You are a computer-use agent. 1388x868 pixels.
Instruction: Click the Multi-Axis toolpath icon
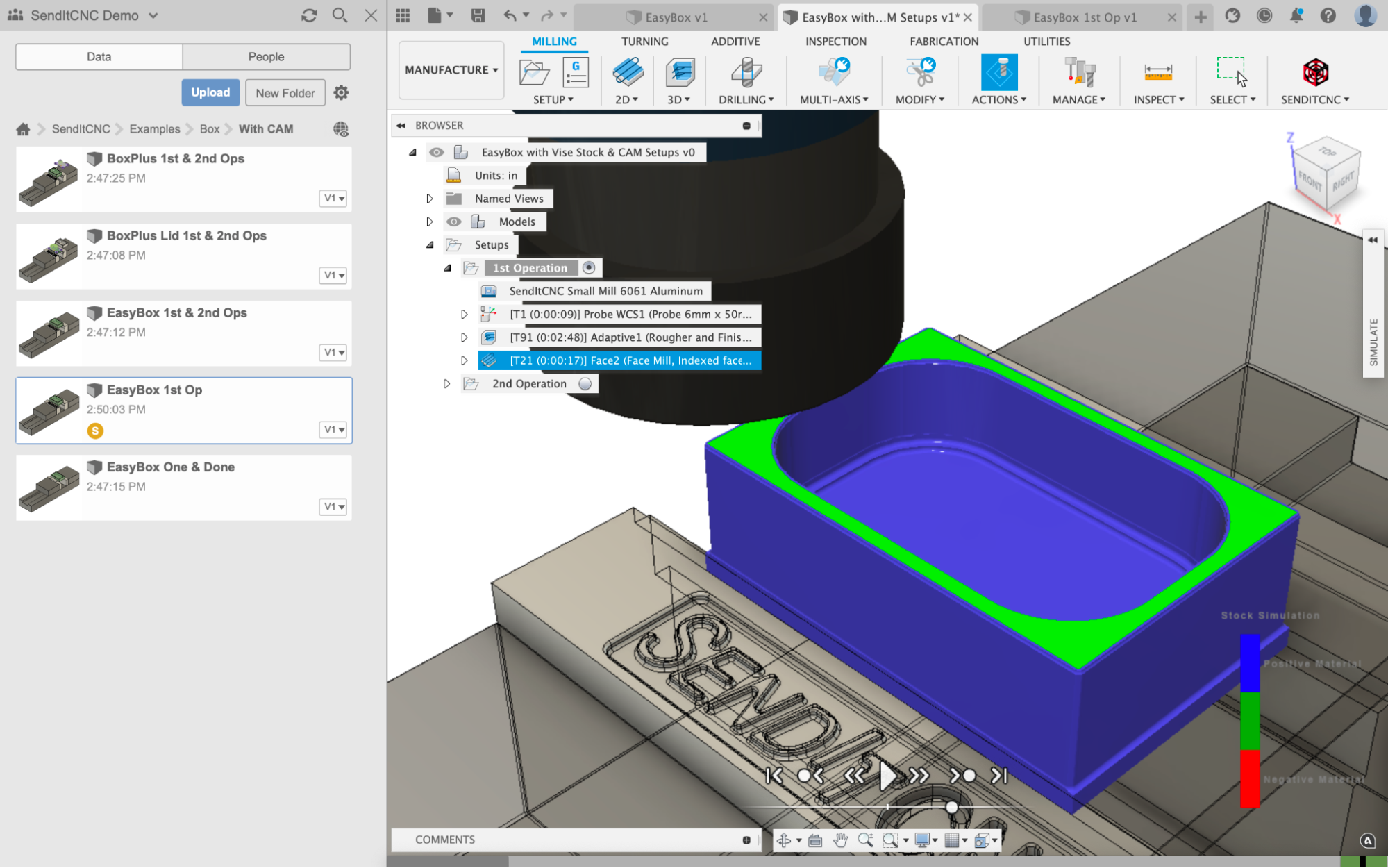coord(834,72)
